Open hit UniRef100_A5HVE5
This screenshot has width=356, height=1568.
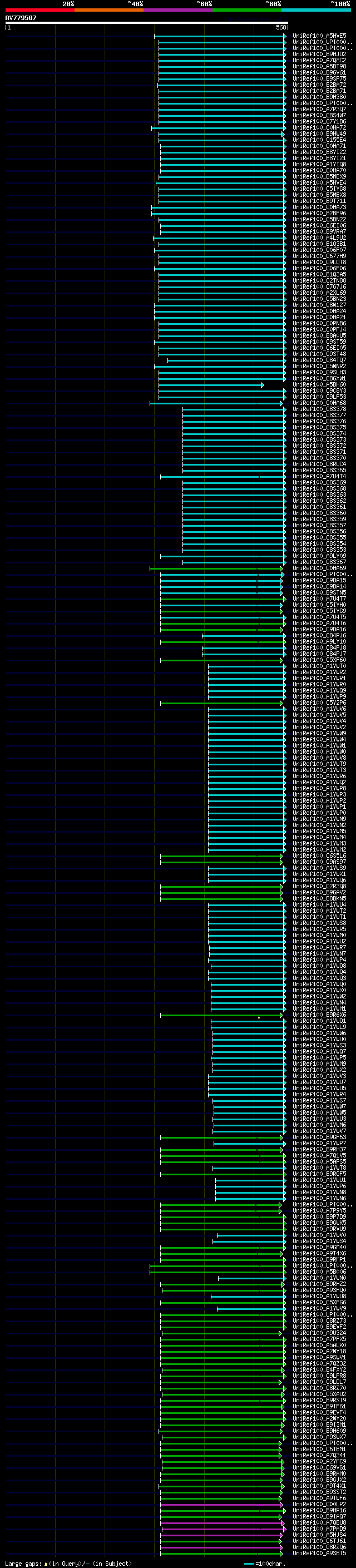[319, 36]
